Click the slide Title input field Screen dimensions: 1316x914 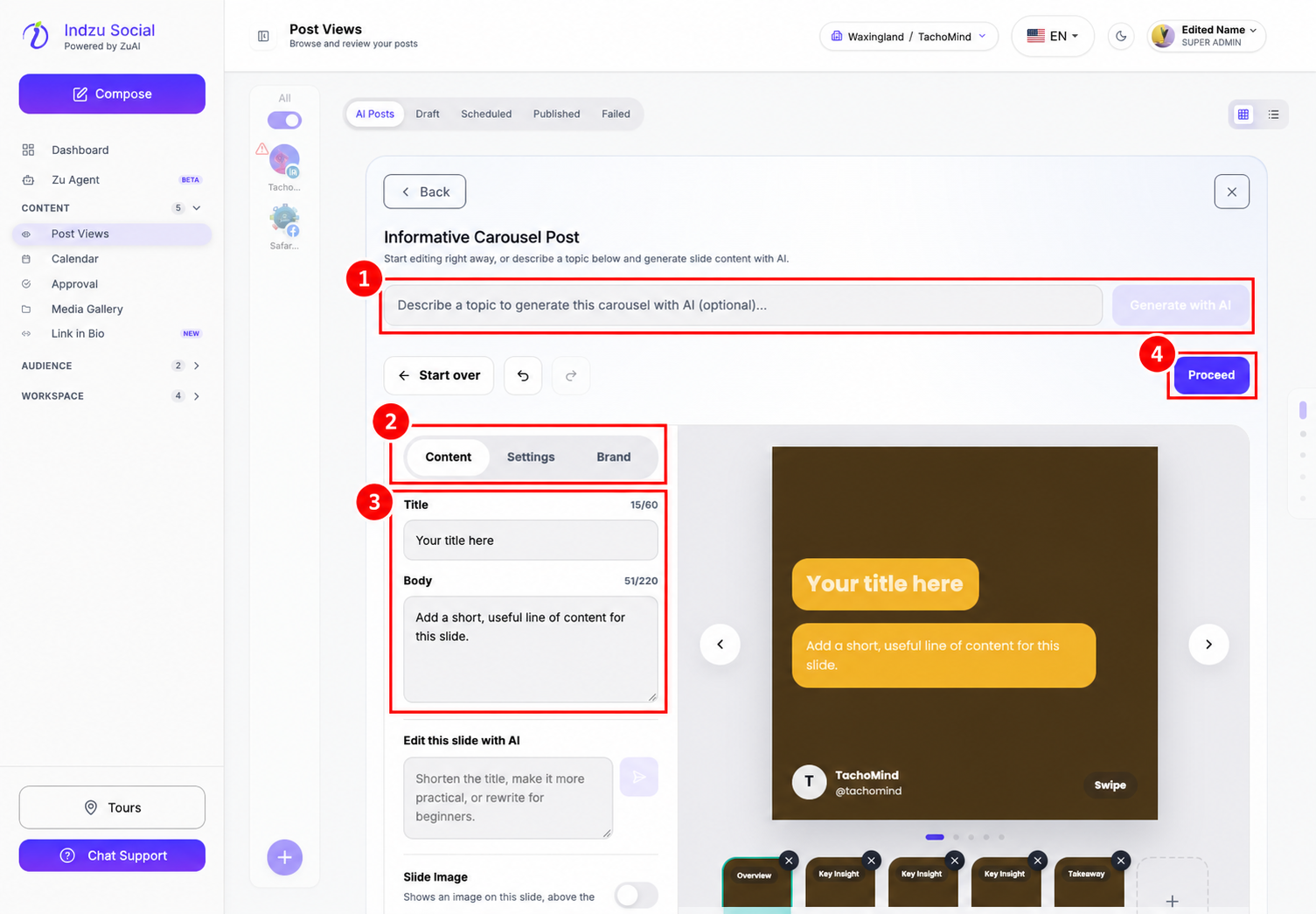[x=531, y=541]
